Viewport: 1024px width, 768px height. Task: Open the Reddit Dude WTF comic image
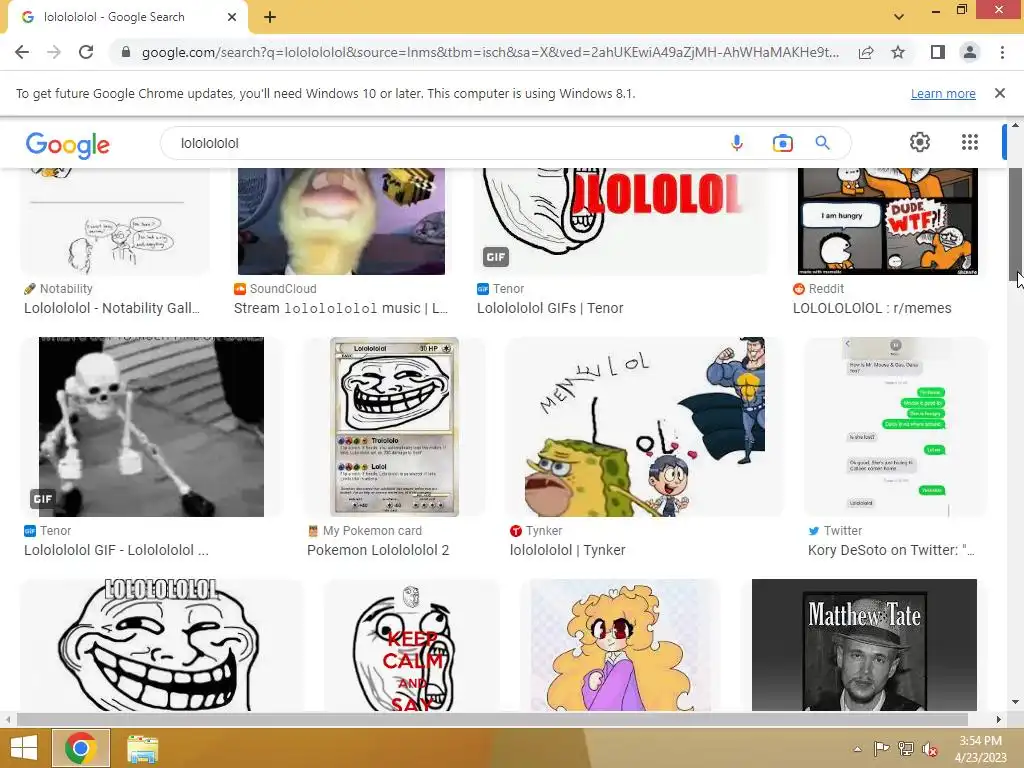[888, 221]
